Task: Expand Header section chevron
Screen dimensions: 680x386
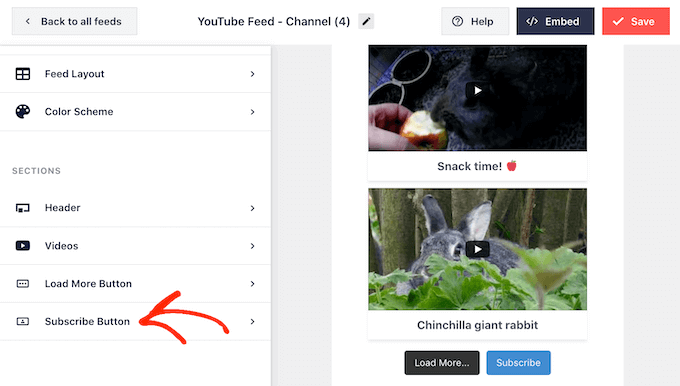Action: point(252,208)
